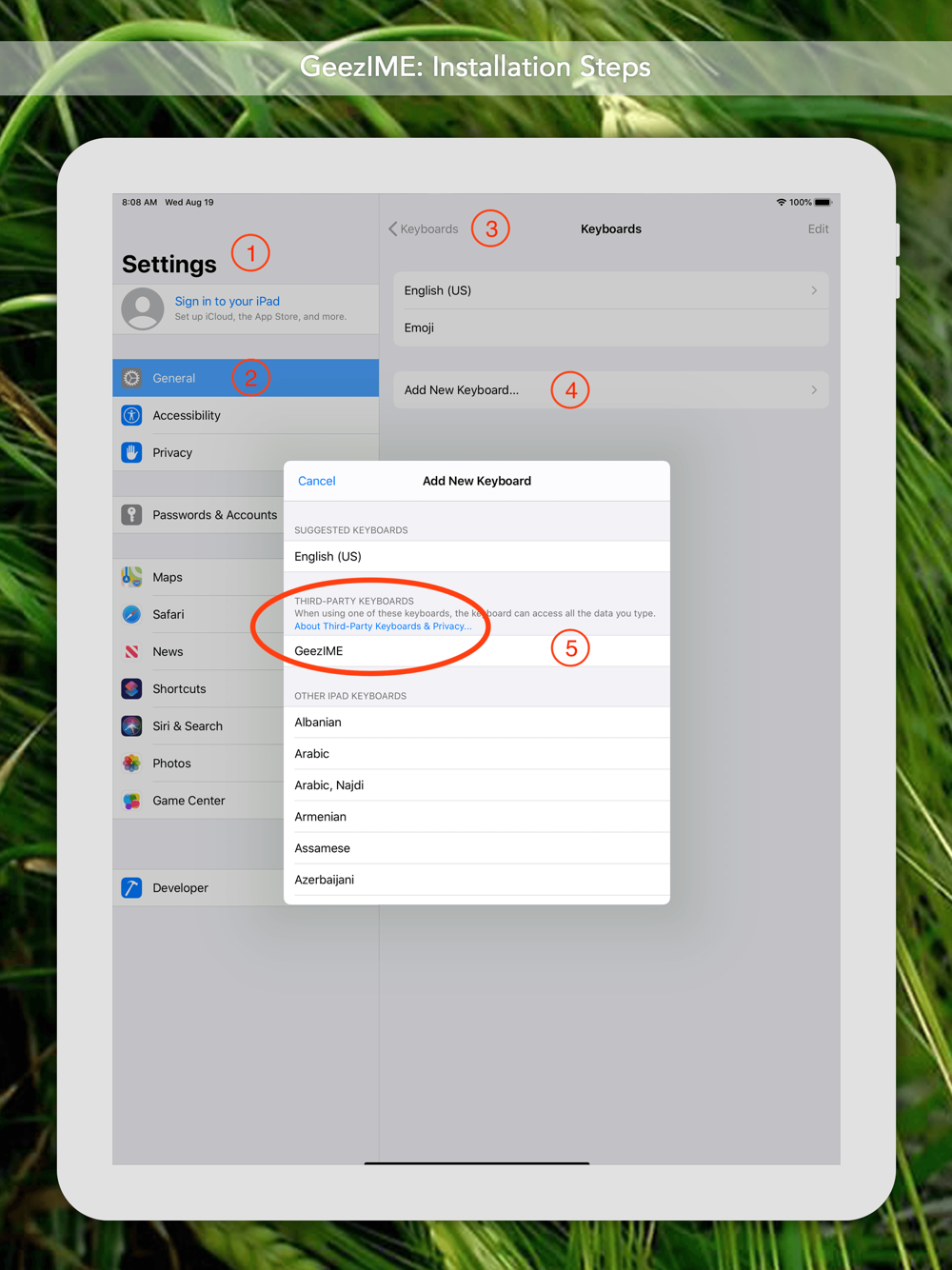Select the Assamese keyboard
Image resolution: width=952 pixels, height=1270 pixels.
point(477,847)
